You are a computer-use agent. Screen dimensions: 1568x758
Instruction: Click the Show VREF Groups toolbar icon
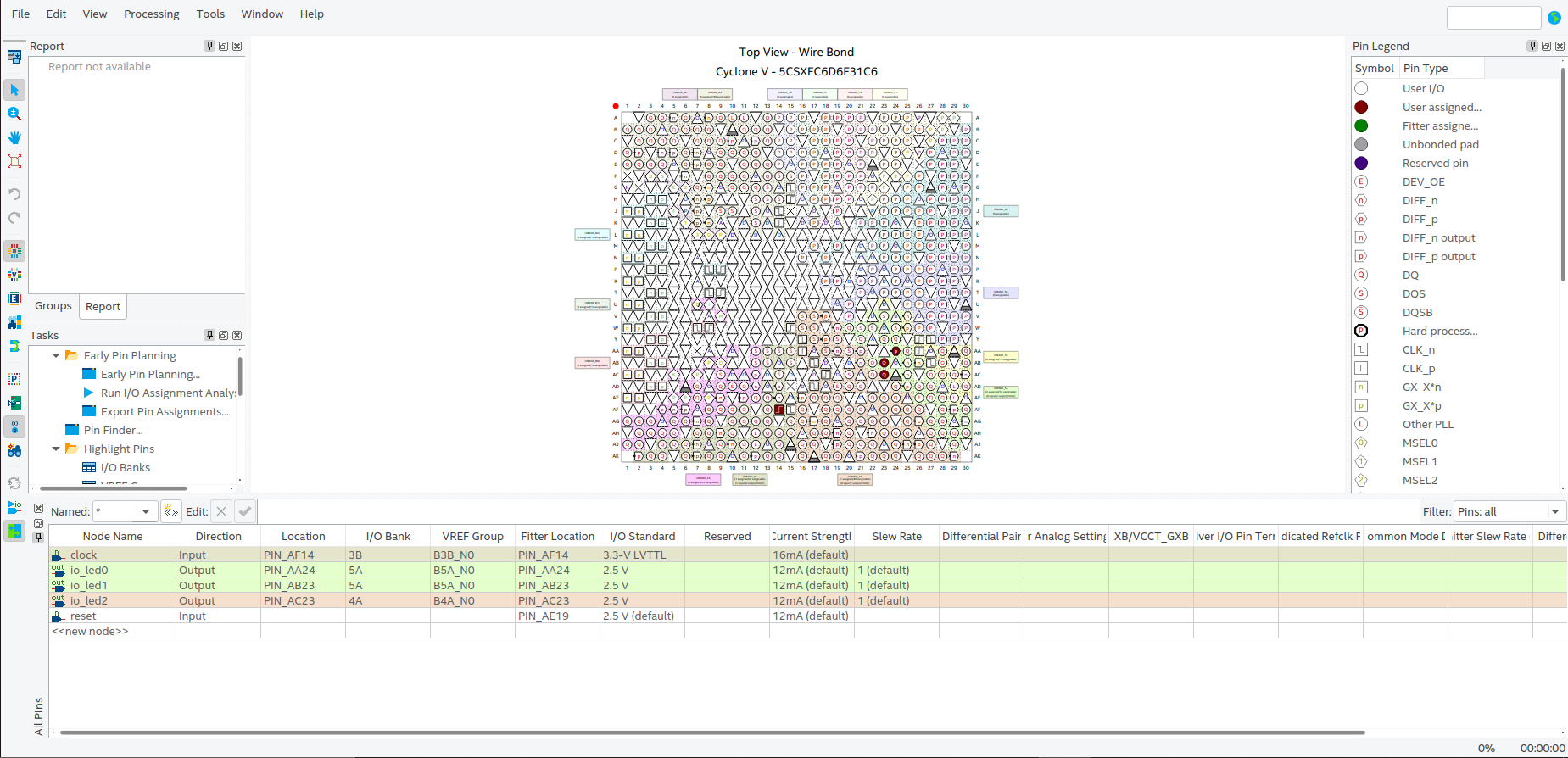click(x=14, y=275)
